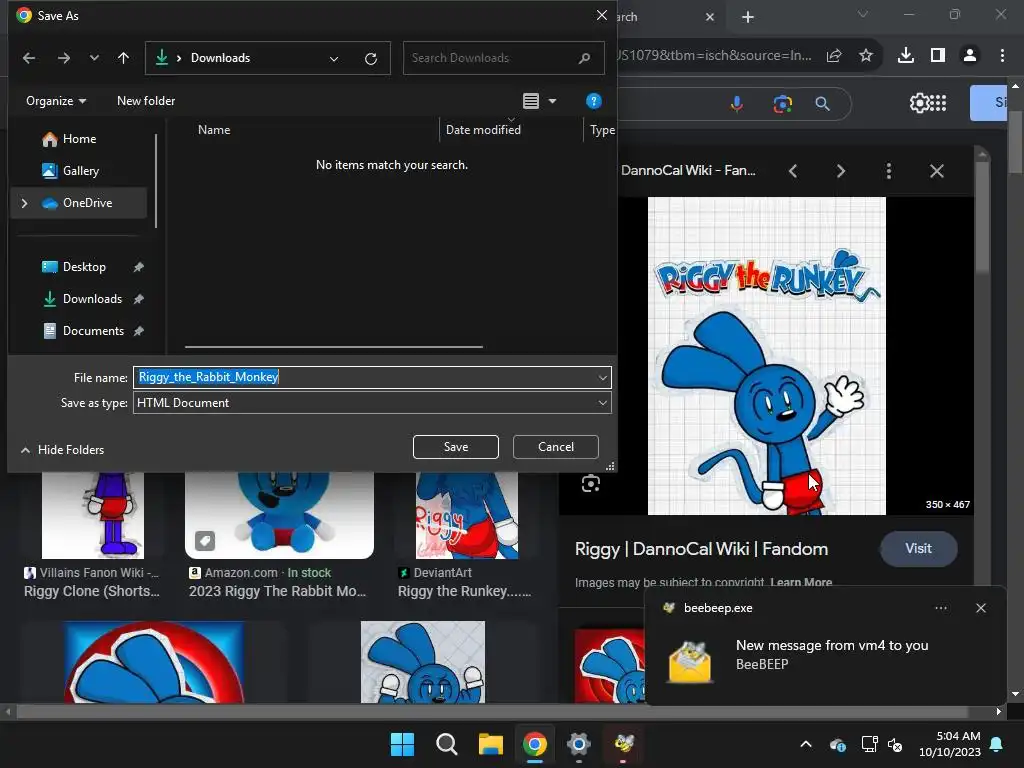Screen dimensions: 1024x768
Task: Open File Explorer from taskbar
Action: coord(490,744)
